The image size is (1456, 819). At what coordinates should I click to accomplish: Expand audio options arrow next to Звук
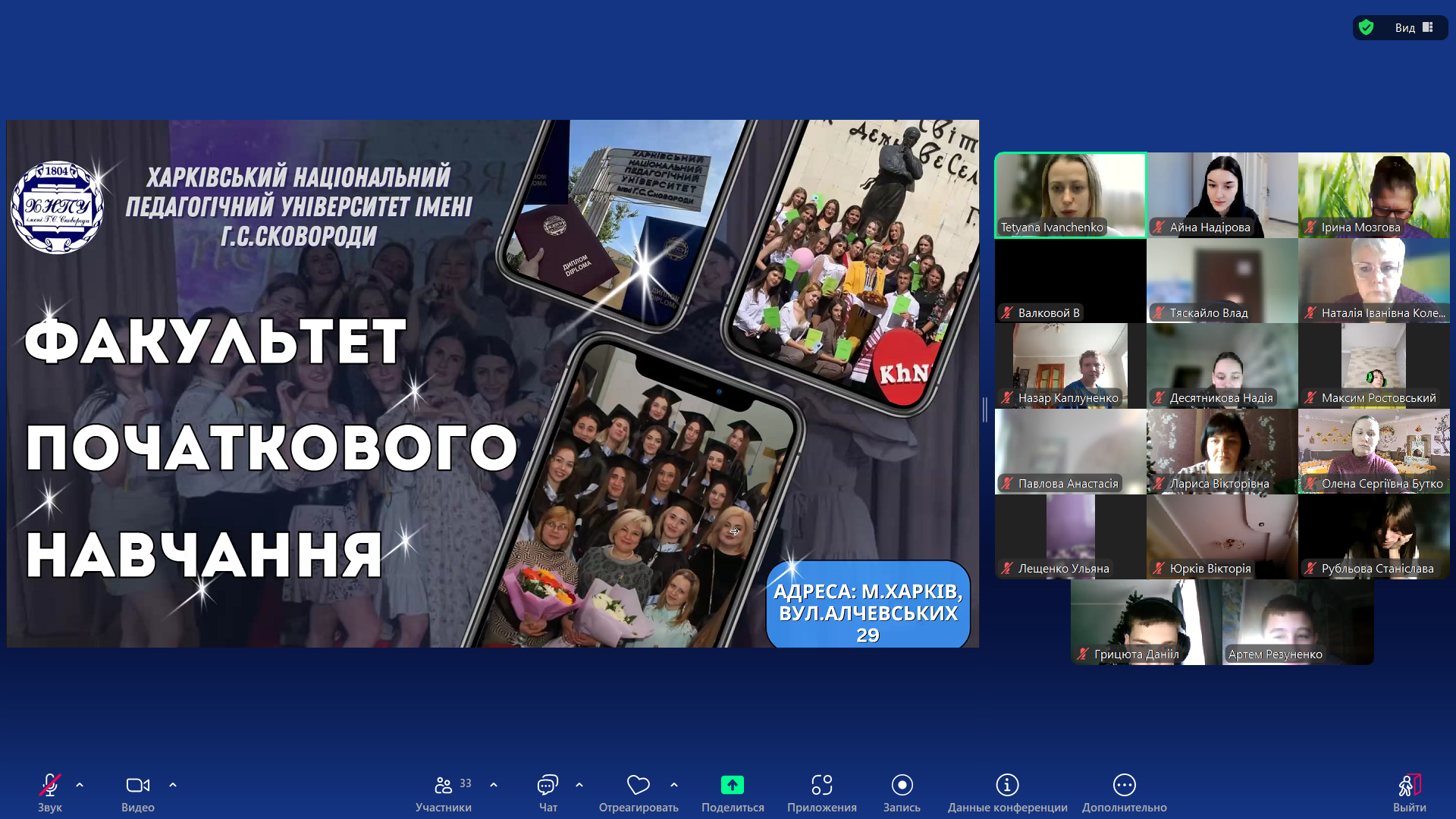coord(80,785)
